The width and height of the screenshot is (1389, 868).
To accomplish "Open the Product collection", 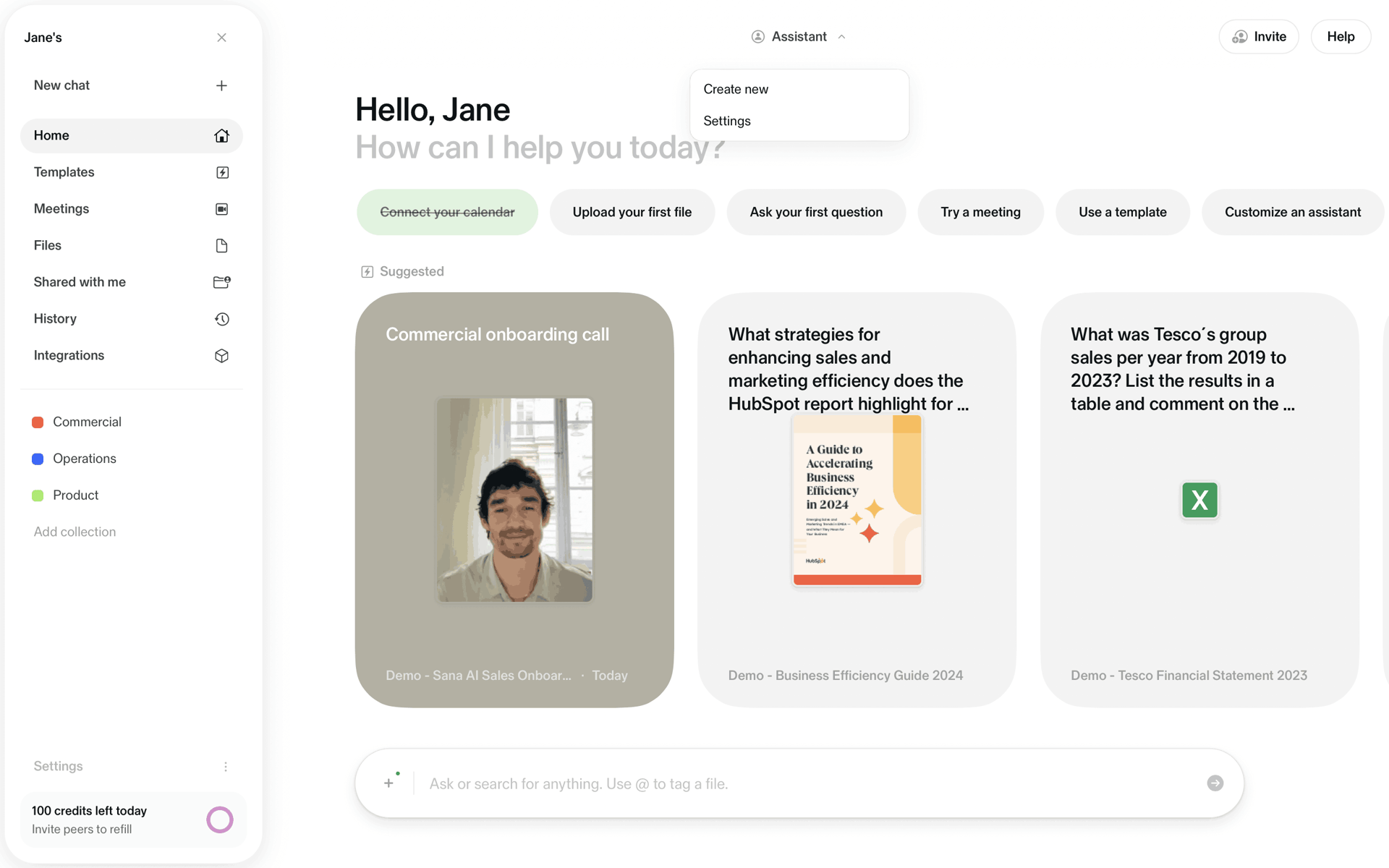I will tap(132, 495).
